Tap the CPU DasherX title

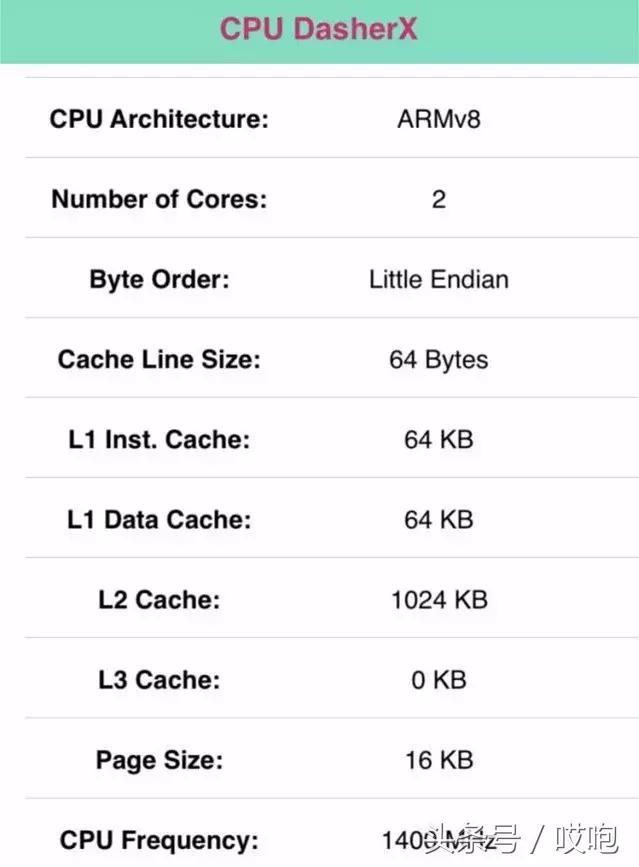pos(318,29)
